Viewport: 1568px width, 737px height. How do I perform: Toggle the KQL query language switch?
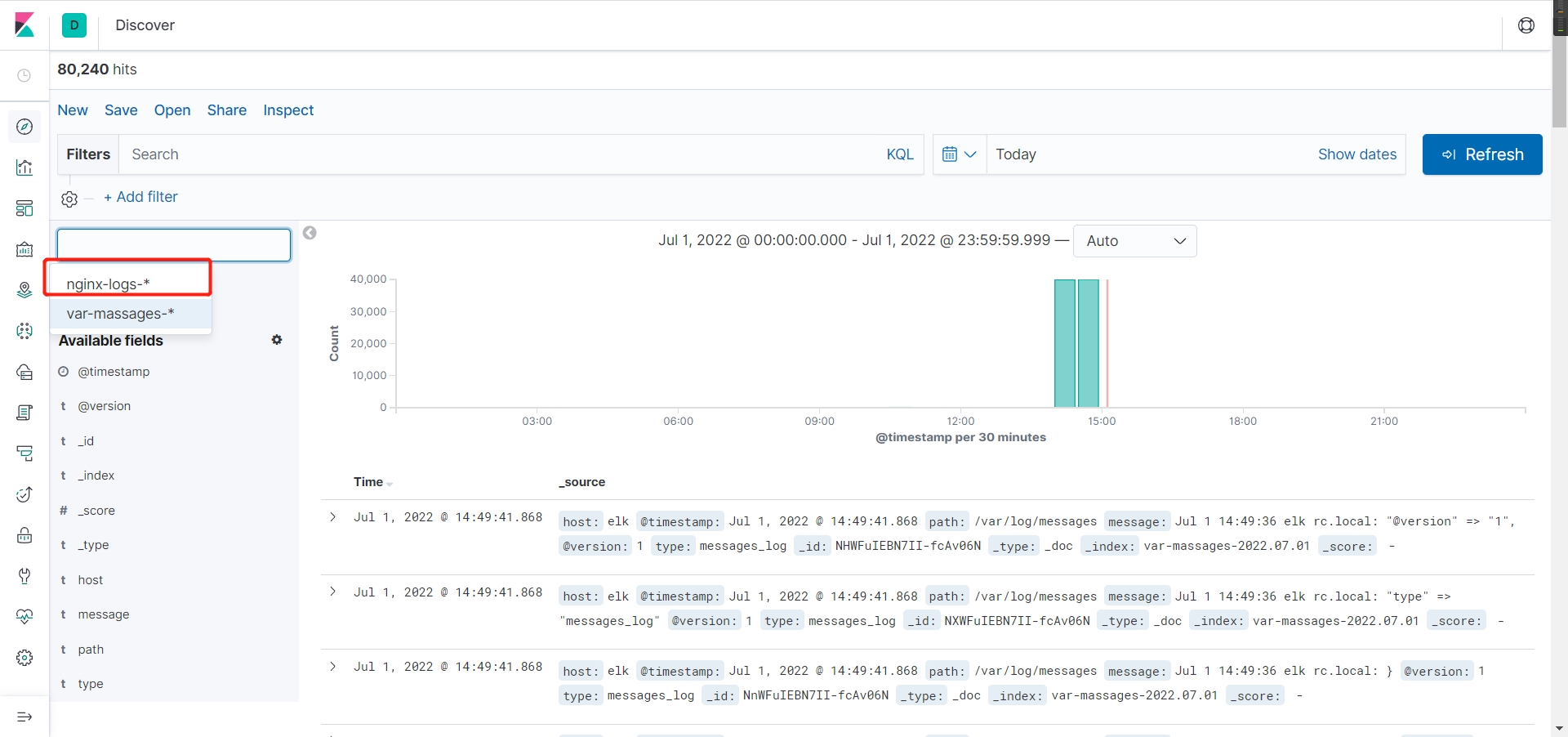click(x=899, y=154)
